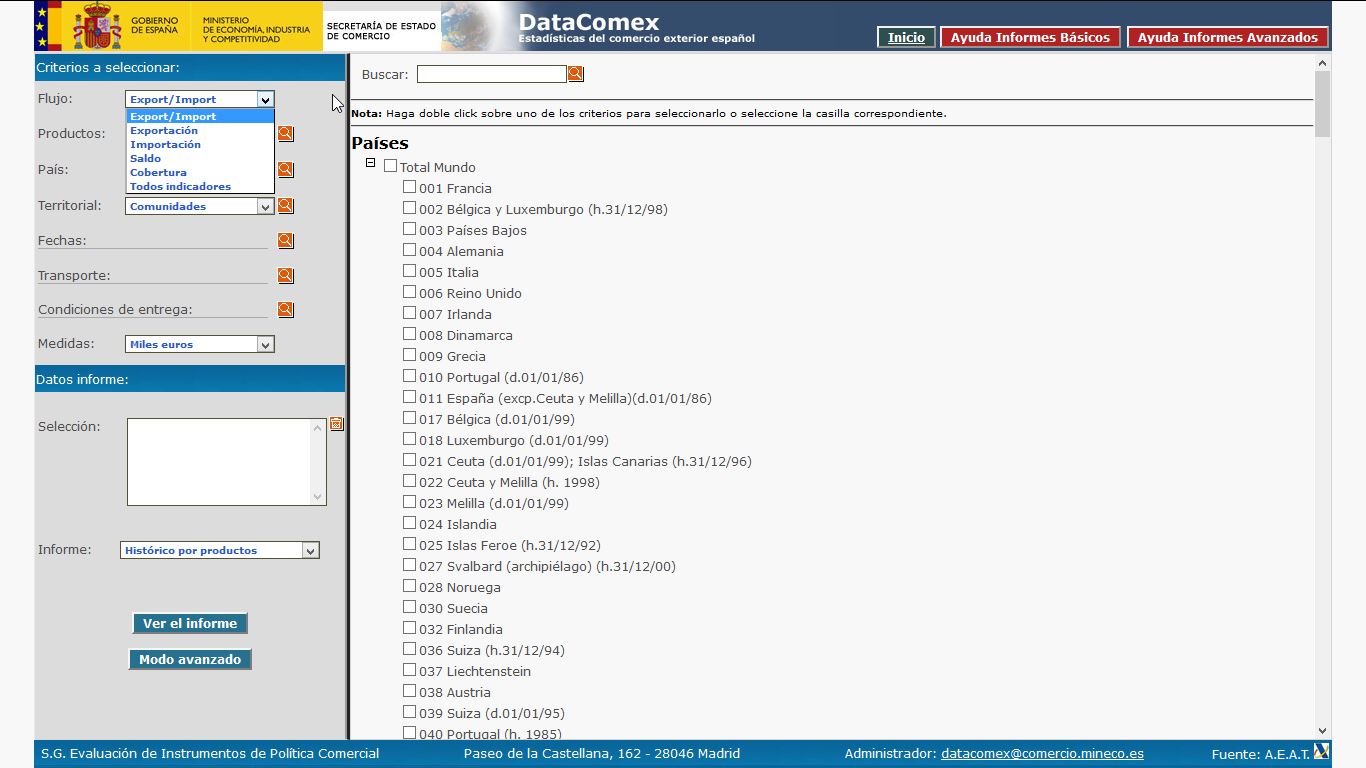The height and width of the screenshot is (768, 1366).
Task: Close the Flujo dropdown via its arrow
Action: click(265, 99)
